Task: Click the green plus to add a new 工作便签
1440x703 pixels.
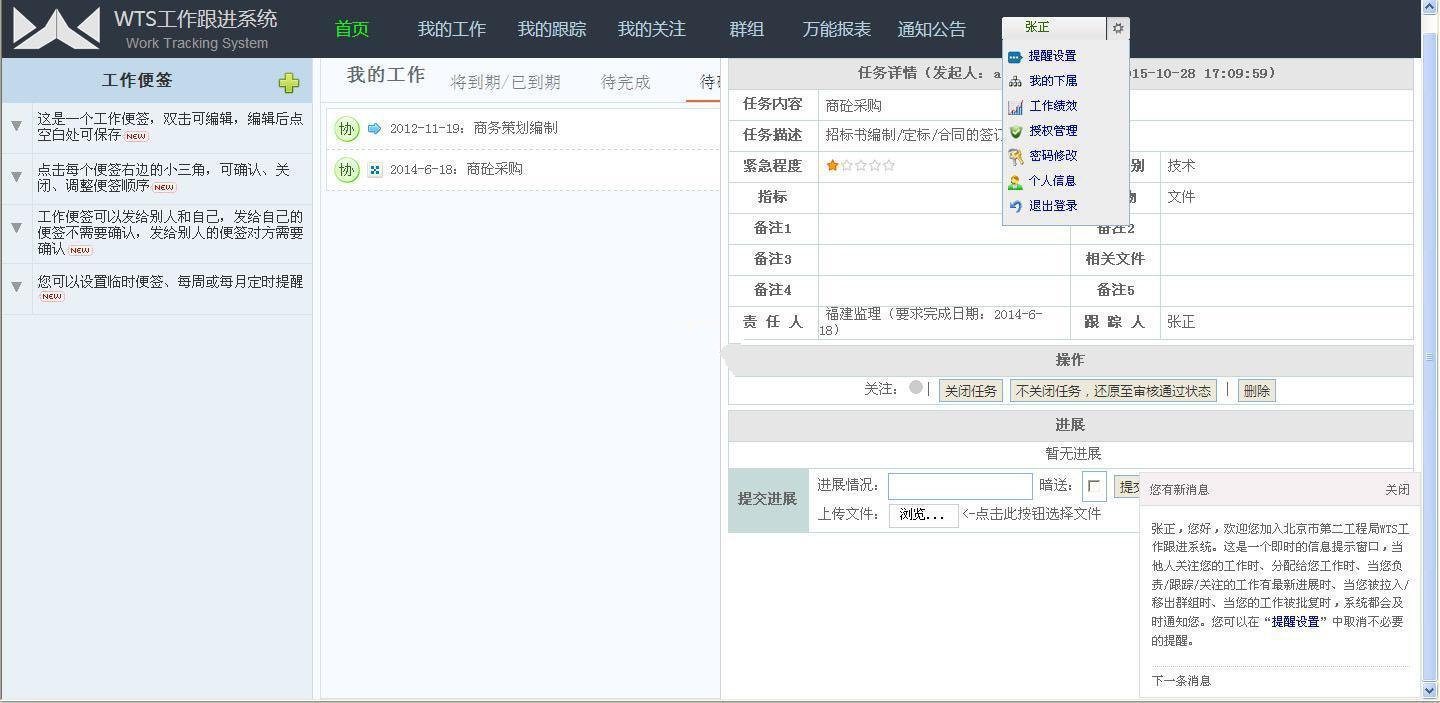Action: point(288,84)
